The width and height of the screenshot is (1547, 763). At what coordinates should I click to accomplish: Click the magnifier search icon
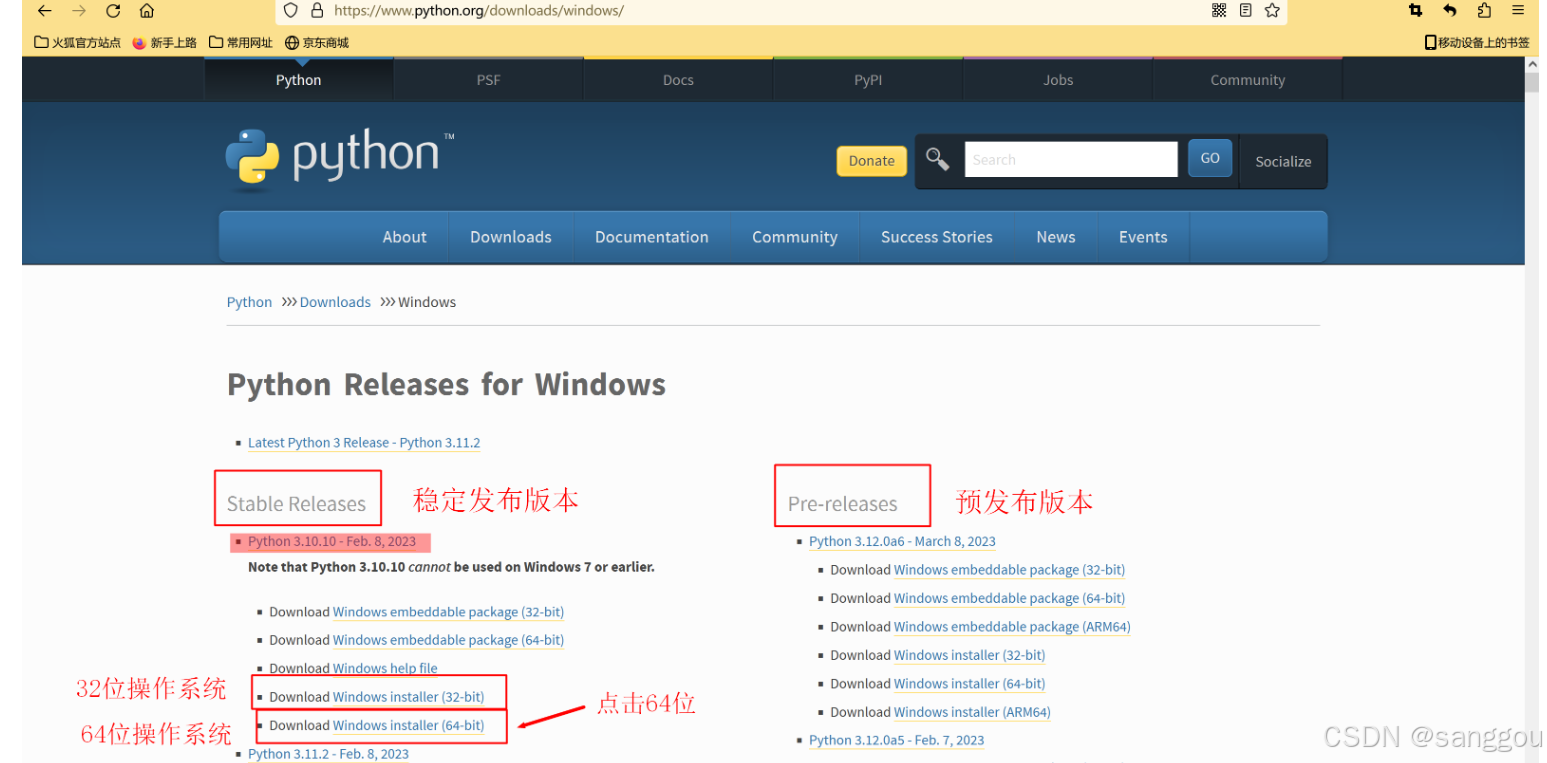click(x=938, y=158)
